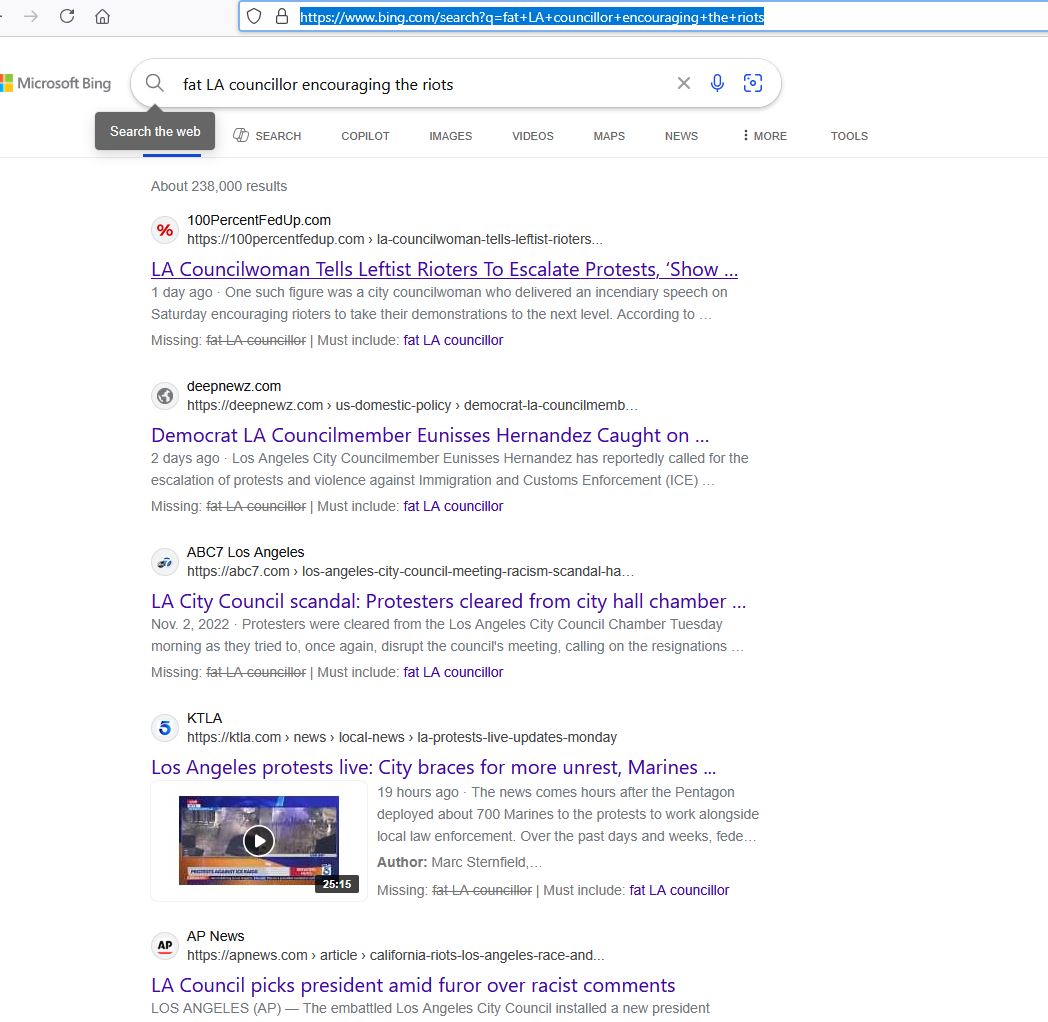The width and height of the screenshot is (1048, 1022).
Task: Click the 100percentfedup.com URL breadcrumb
Action: click(394, 239)
